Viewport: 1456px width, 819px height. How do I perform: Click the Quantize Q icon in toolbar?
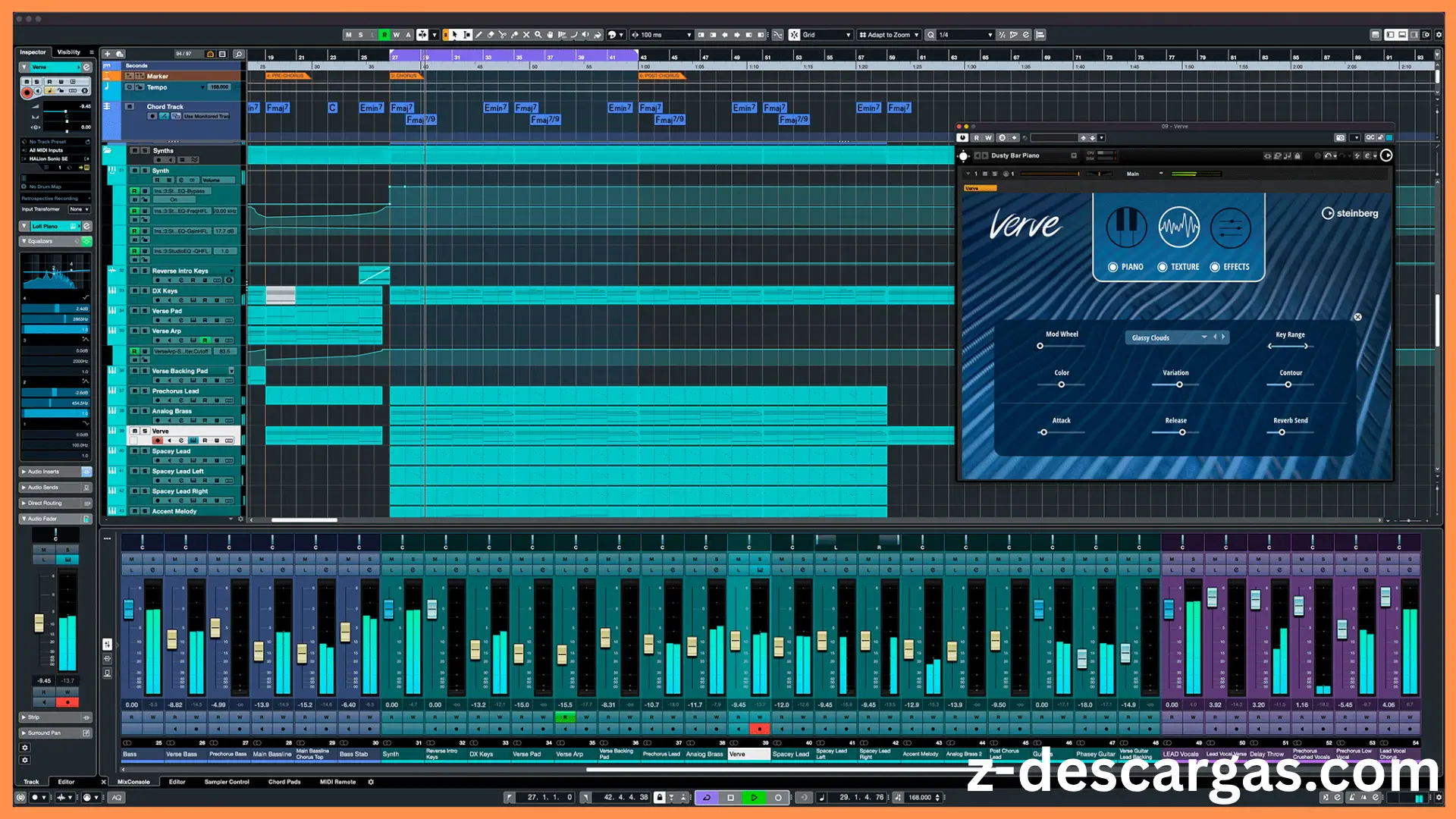[931, 35]
